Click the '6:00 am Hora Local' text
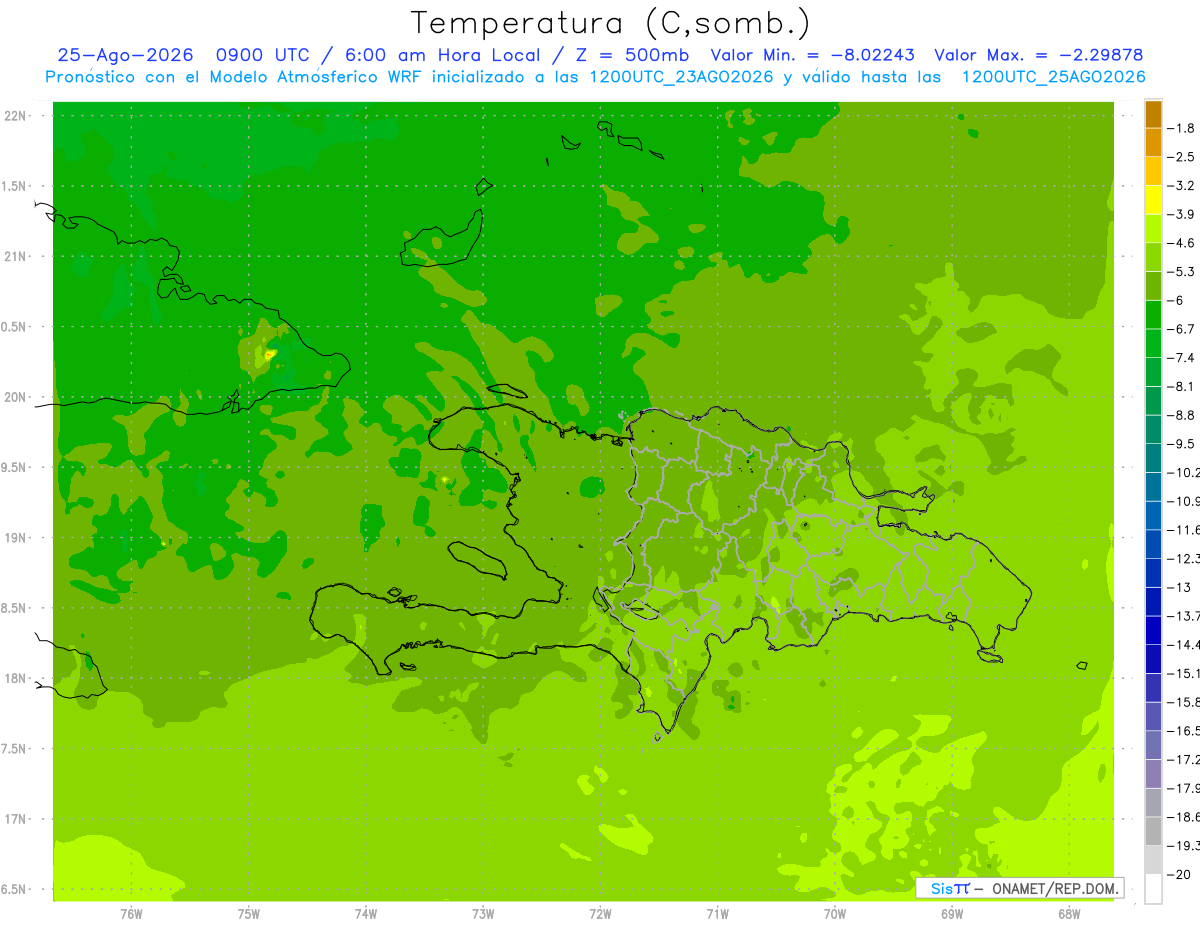The height and width of the screenshot is (927, 1200). tap(442, 55)
